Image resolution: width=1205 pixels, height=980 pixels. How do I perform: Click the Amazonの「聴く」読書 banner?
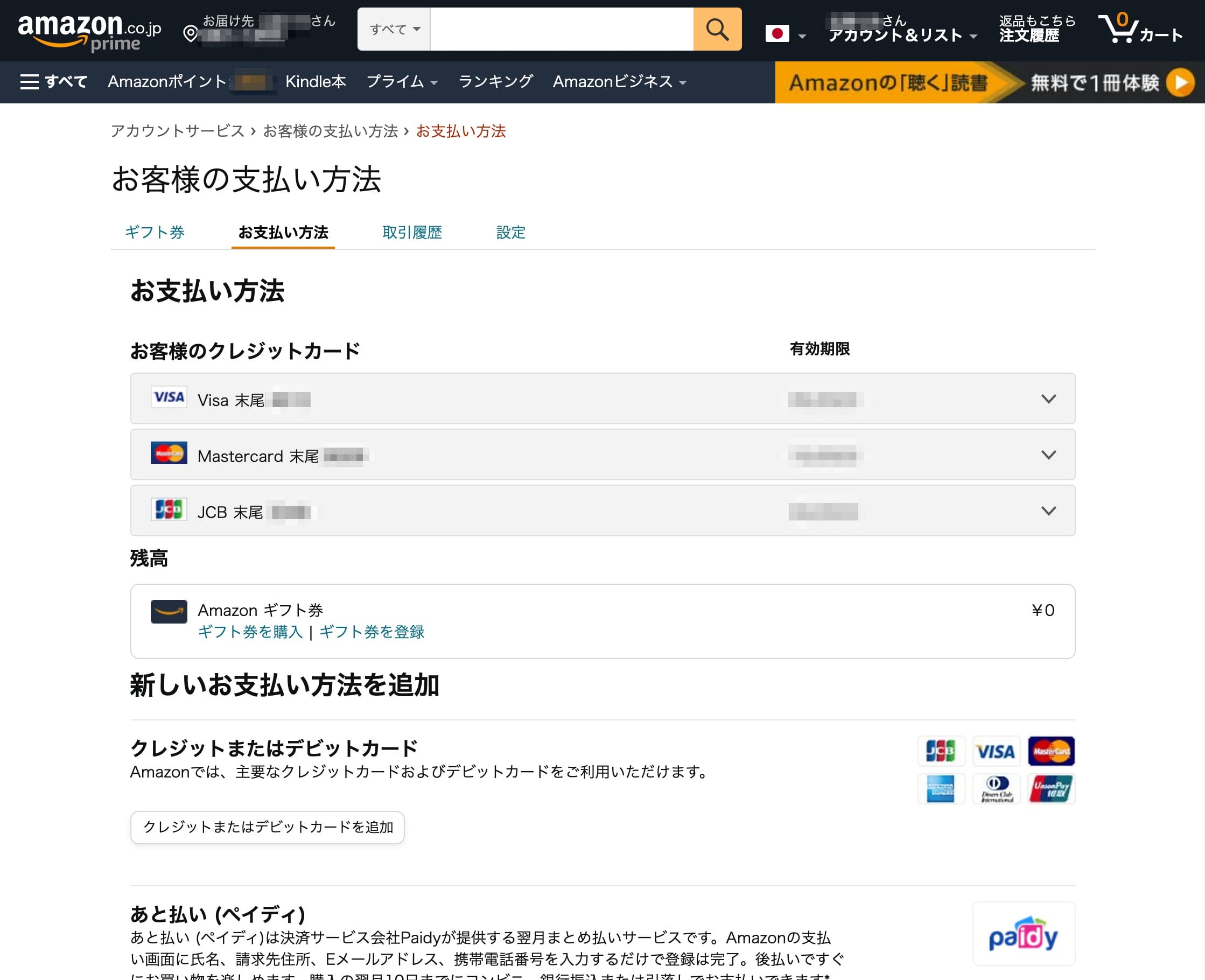[x=888, y=83]
